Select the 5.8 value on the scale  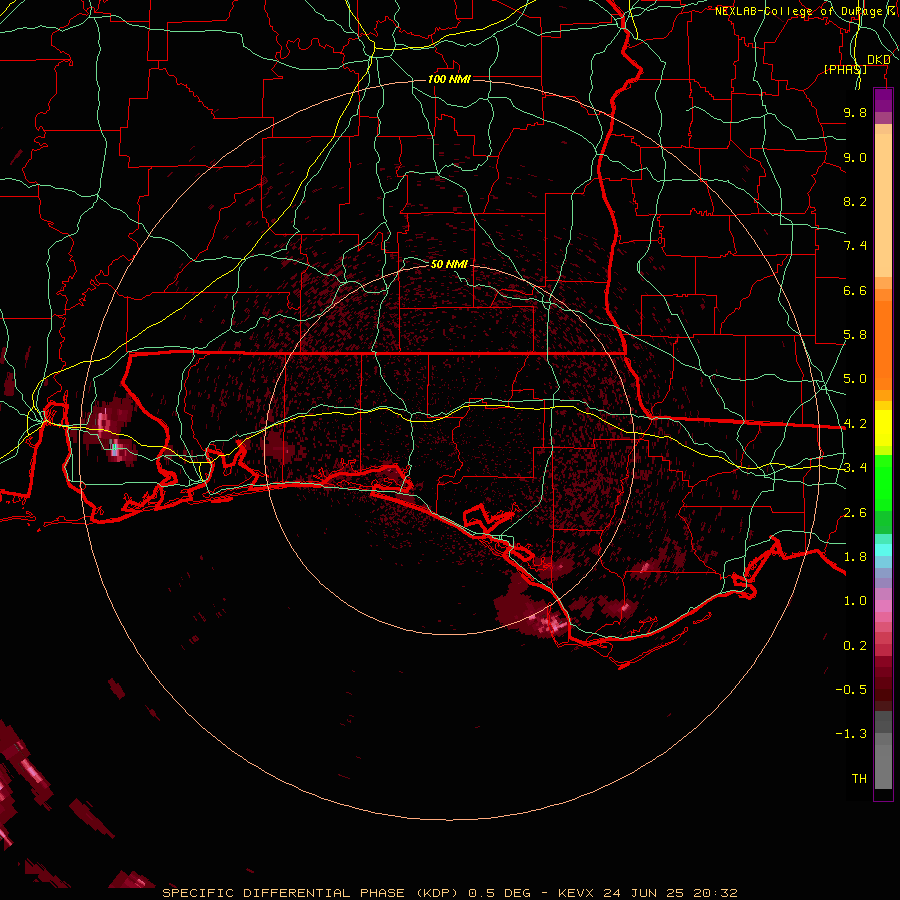click(855, 335)
